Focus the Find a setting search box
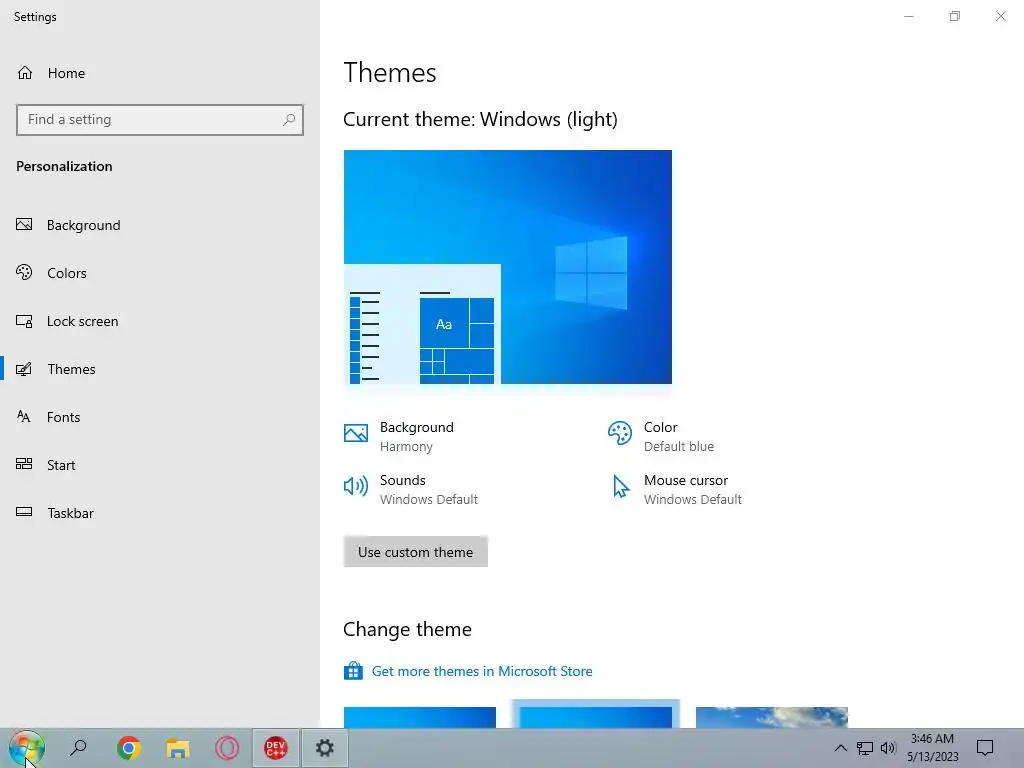Screen dimensions: 1024x768 (x=160, y=120)
